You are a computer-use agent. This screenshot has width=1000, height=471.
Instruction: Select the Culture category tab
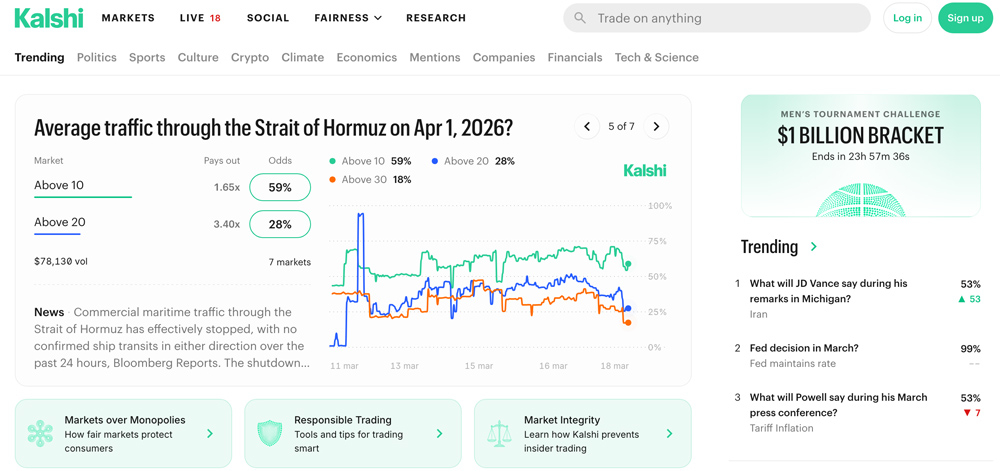point(198,57)
